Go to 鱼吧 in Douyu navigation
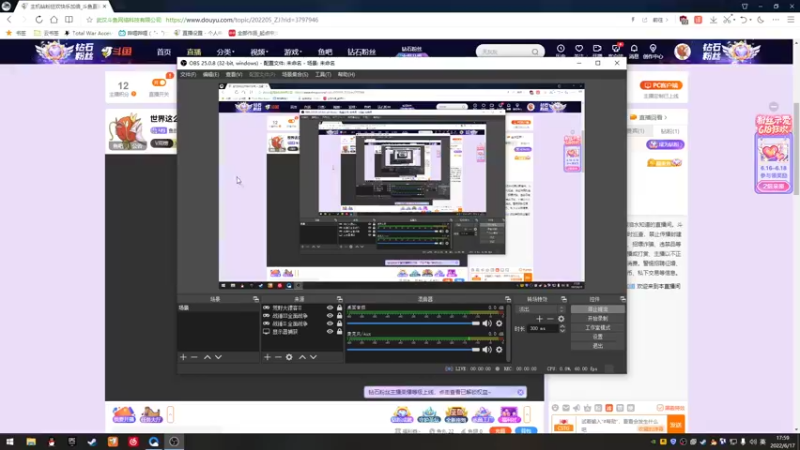 pyautogui.click(x=325, y=52)
